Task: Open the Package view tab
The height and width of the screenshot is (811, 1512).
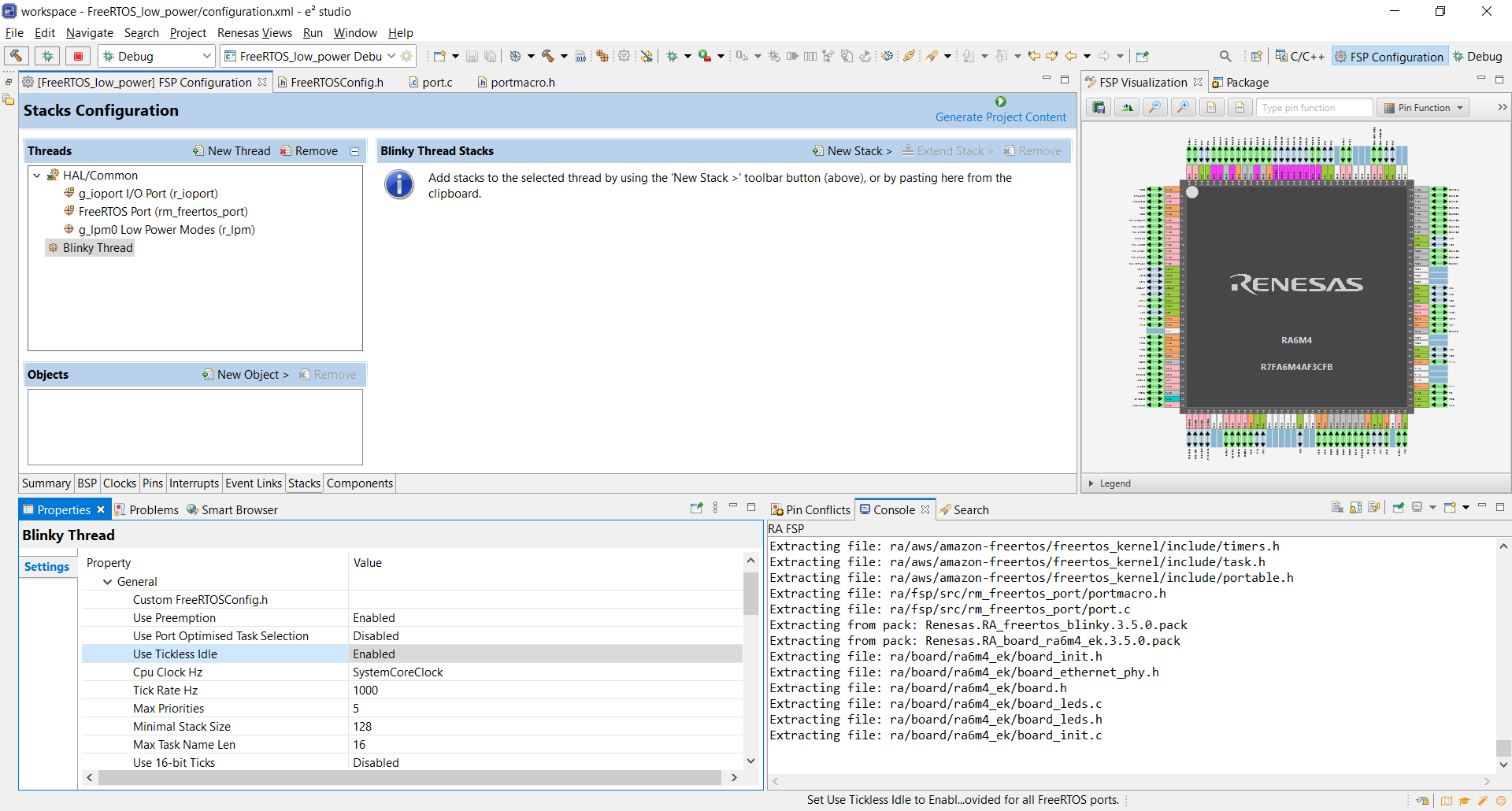Action: click(1240, 82)
